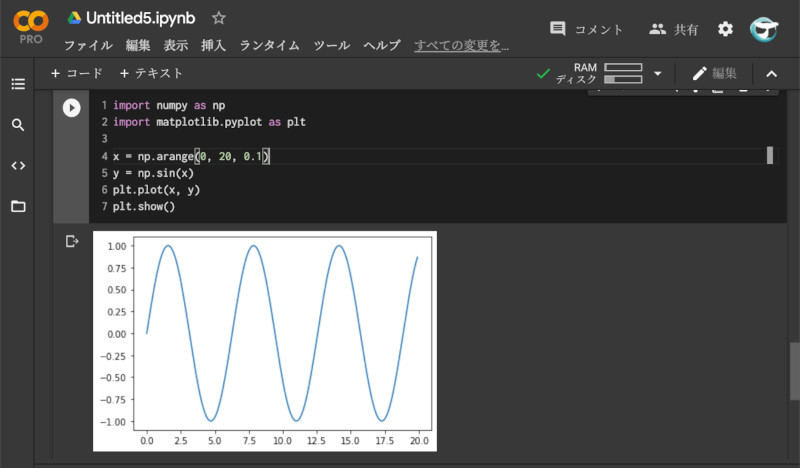800x468 pixels.
Task: Open the code snippets sidebar icon
Action: coord(18,165)
